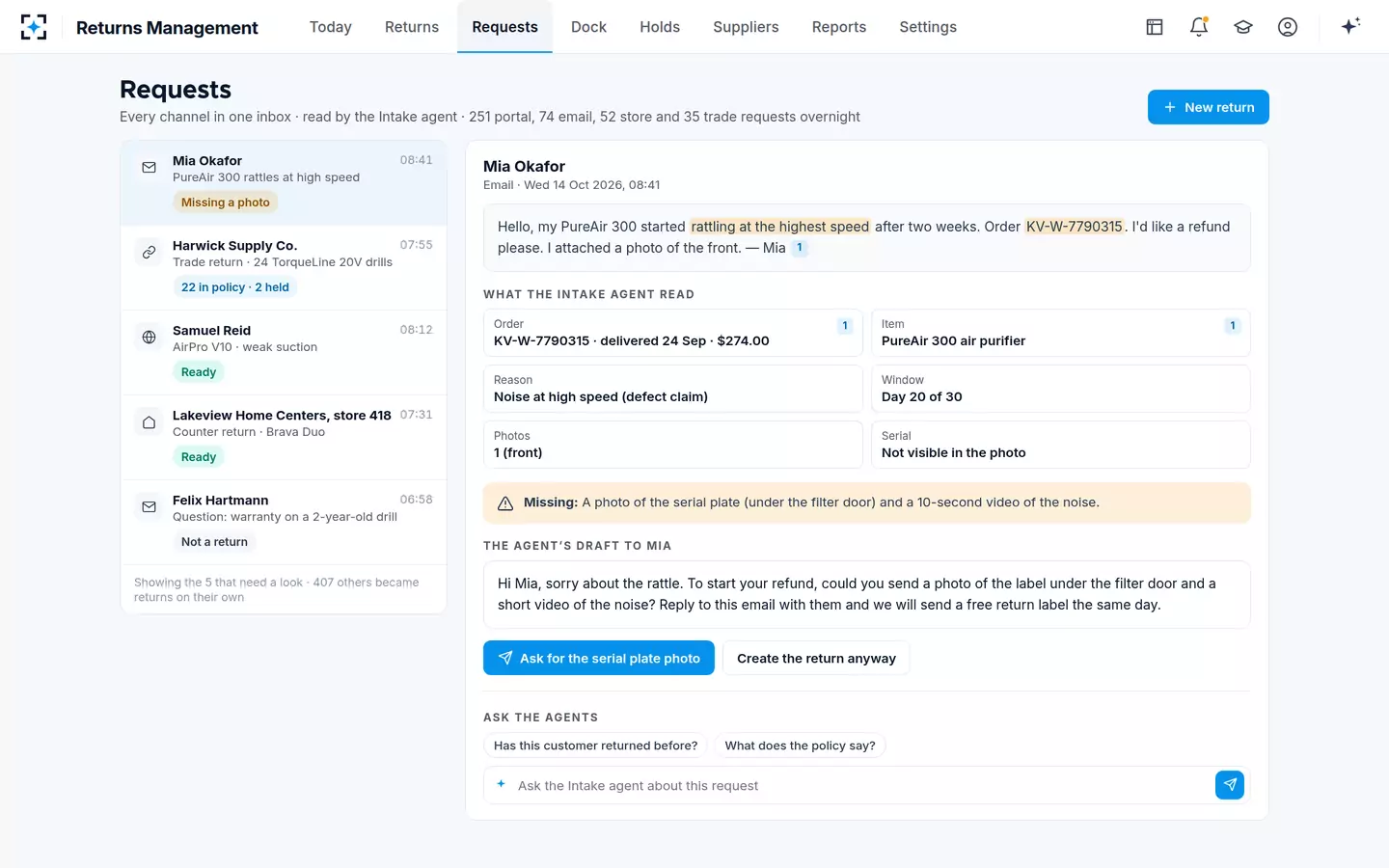
Task: Send the question with the paper plane icon
Action: [1230, 785]
